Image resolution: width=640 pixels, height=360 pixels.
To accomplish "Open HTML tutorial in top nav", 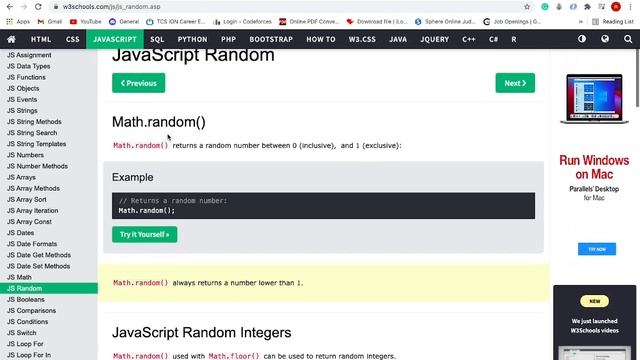I will (41, 39).
